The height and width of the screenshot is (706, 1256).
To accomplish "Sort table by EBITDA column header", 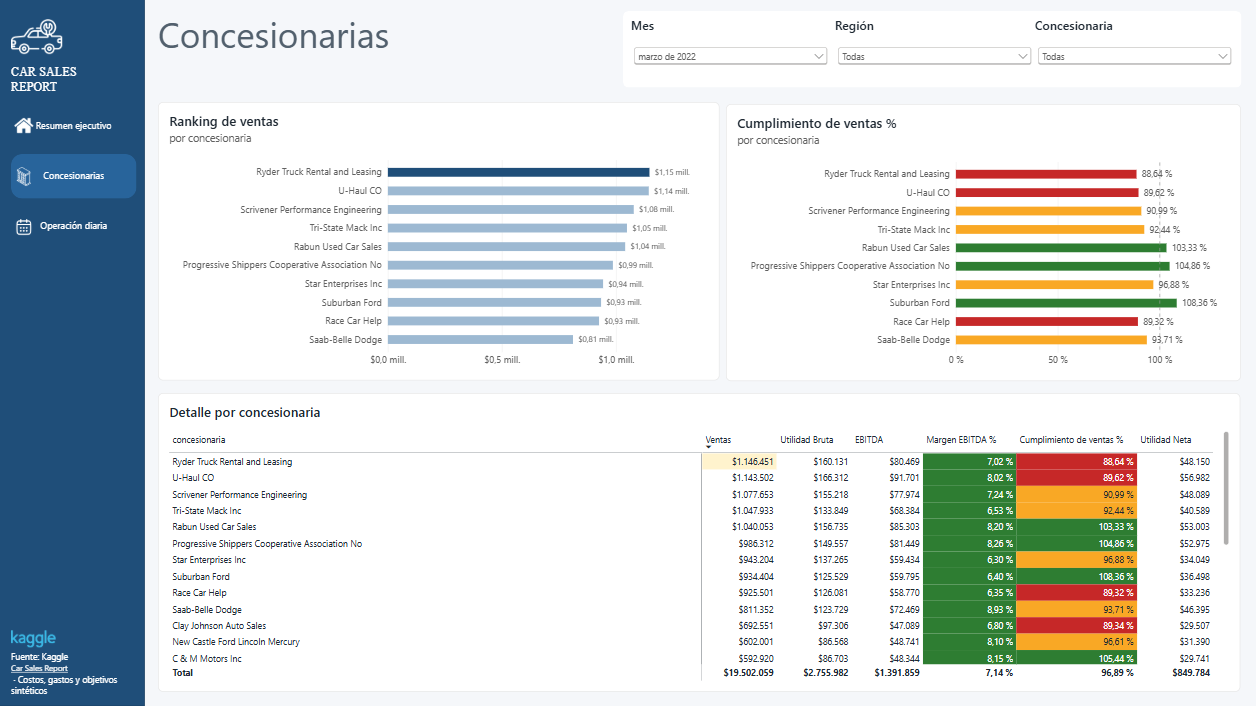I will click(869, 439).
